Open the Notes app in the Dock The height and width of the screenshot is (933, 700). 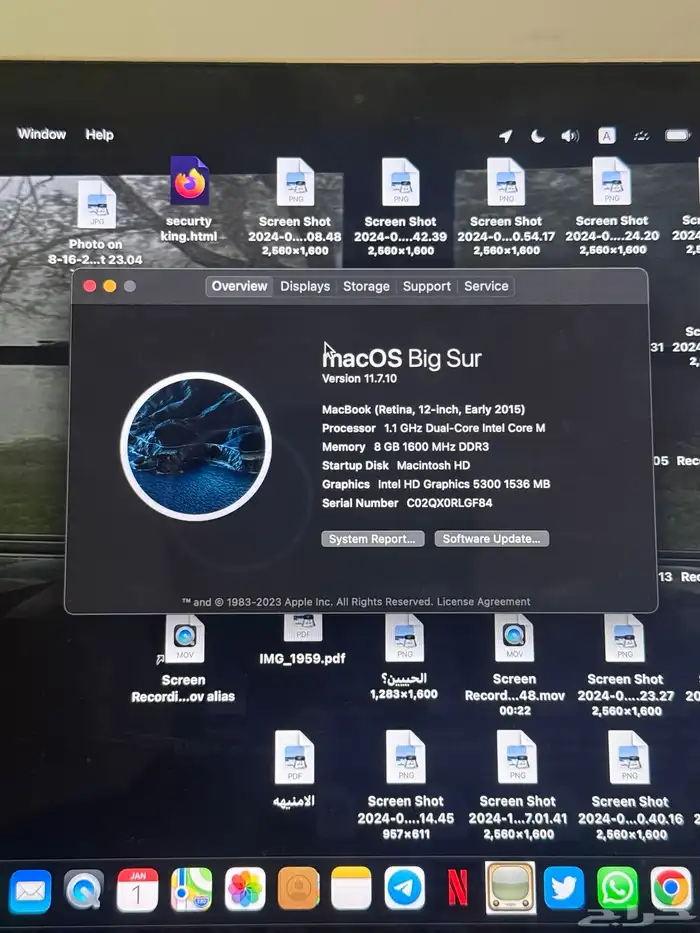(351, 888)
